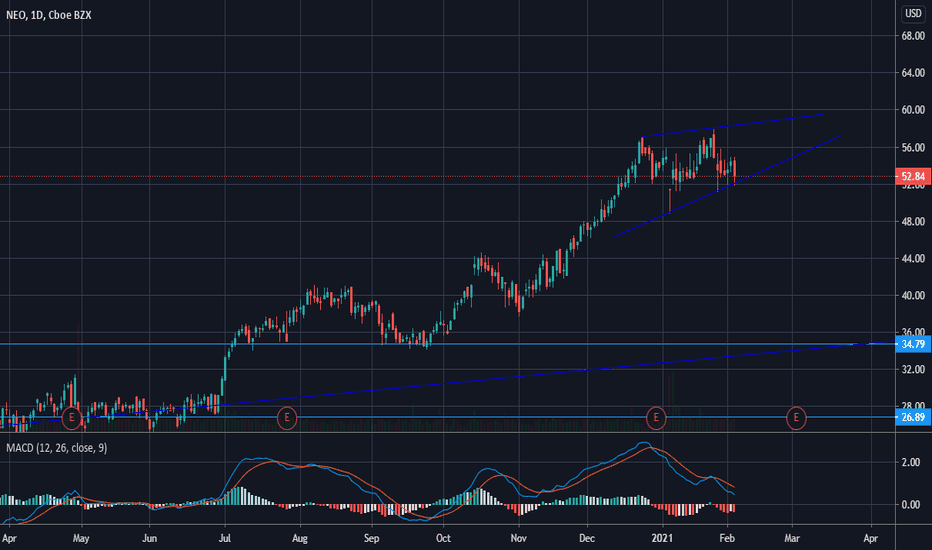Click the MACD (12, 26, close, 9) indicator legend
The image size is (932, 550).
56,448
